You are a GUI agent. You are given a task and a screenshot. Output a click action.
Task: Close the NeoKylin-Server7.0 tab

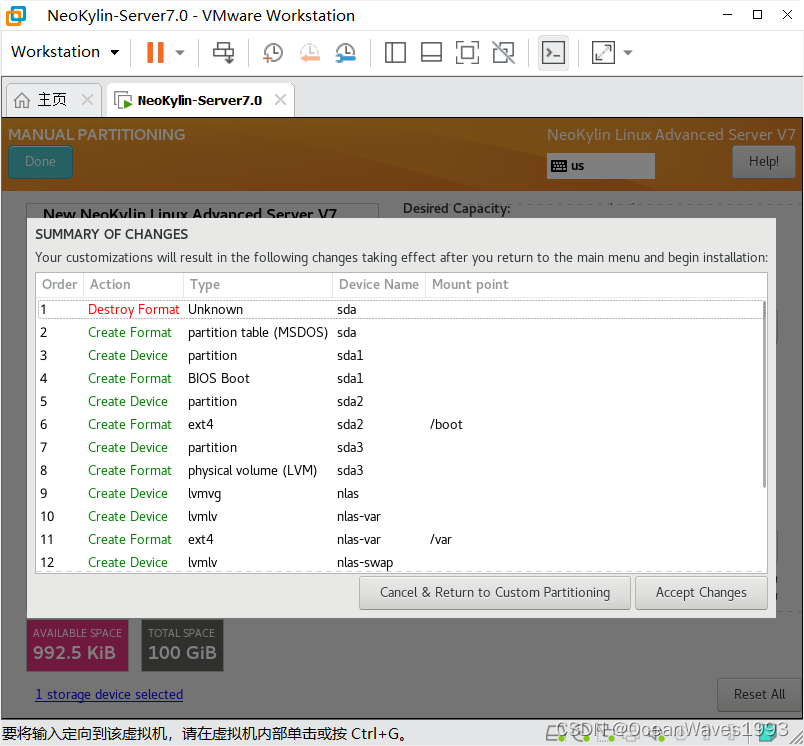point(280,99)
